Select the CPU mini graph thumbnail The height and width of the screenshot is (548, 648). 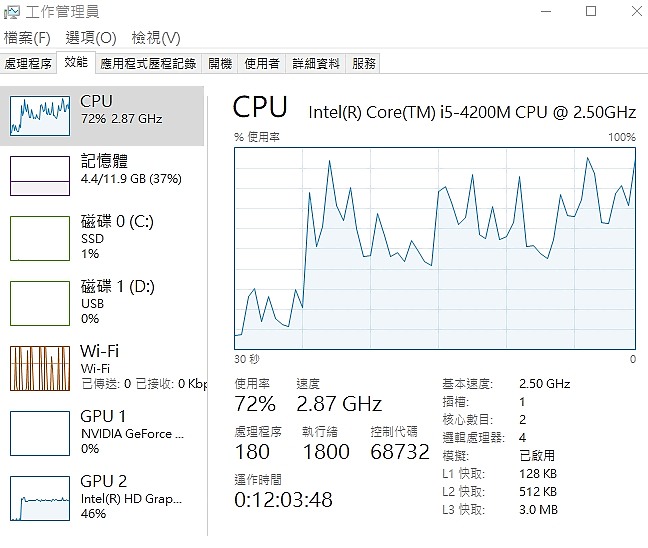click(x=40, y=116)
